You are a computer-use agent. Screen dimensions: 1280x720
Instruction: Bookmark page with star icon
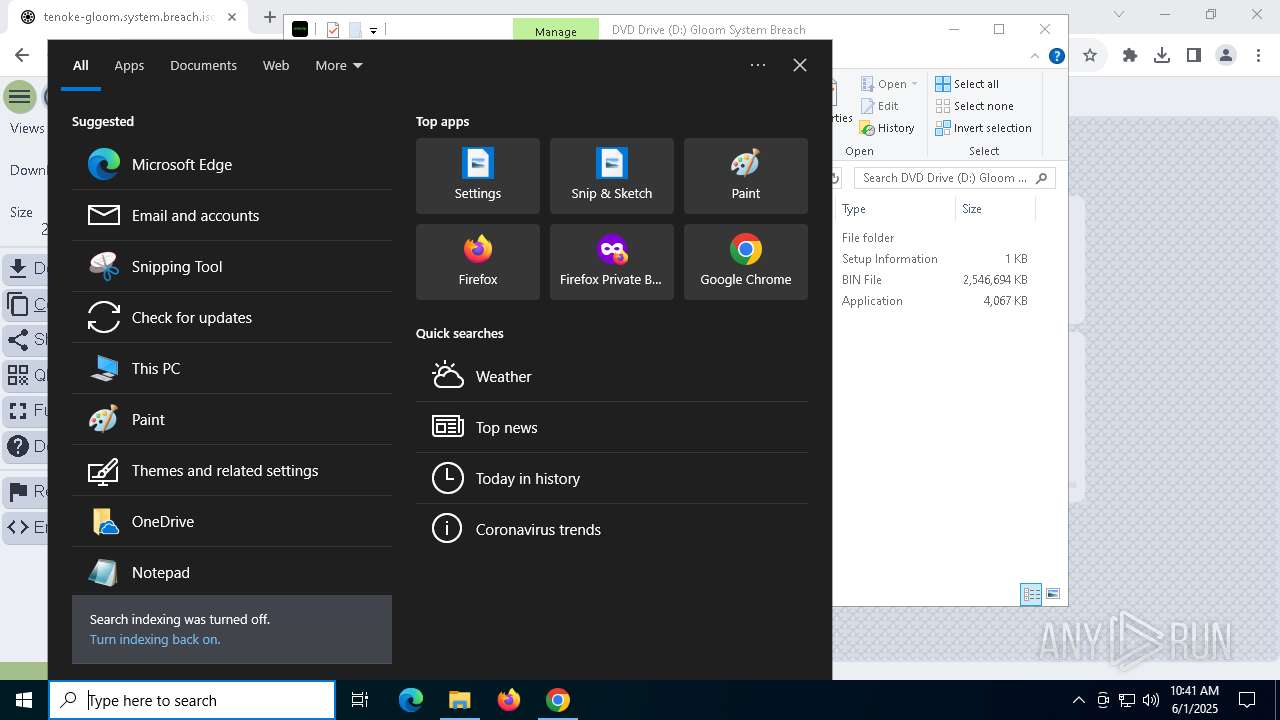coord(1090,56)
